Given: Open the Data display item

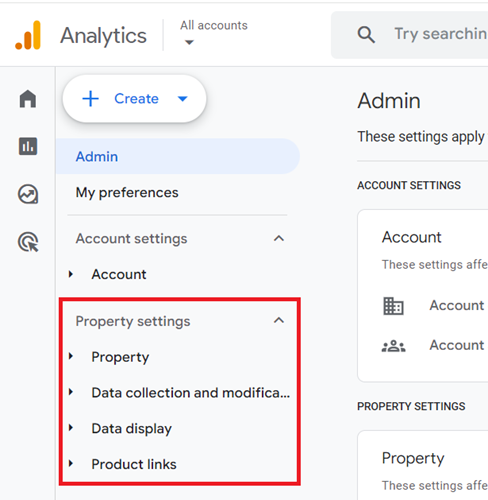Looking at the screenshot, I should 132,429.
